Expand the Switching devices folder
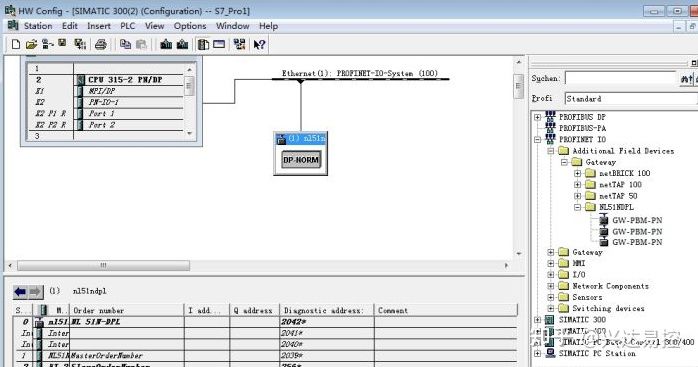The height and width of the screenshot is (367, 698). point(551,308)
